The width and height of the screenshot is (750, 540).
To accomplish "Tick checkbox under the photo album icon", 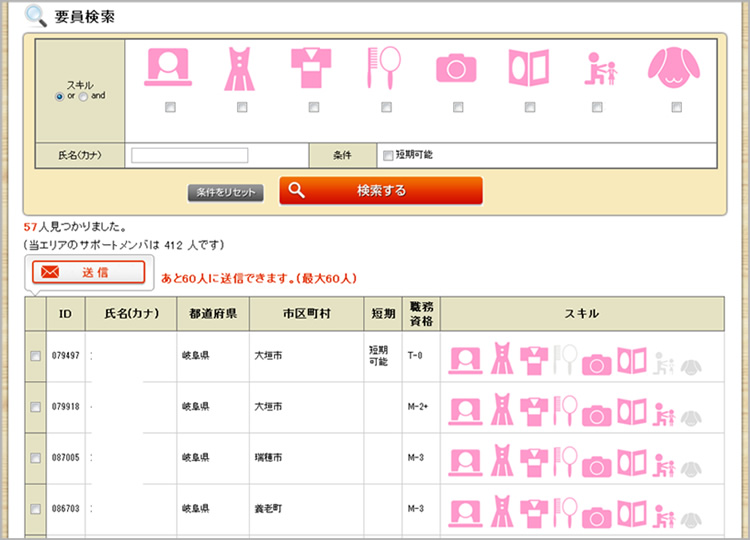I will coord(530,107).
